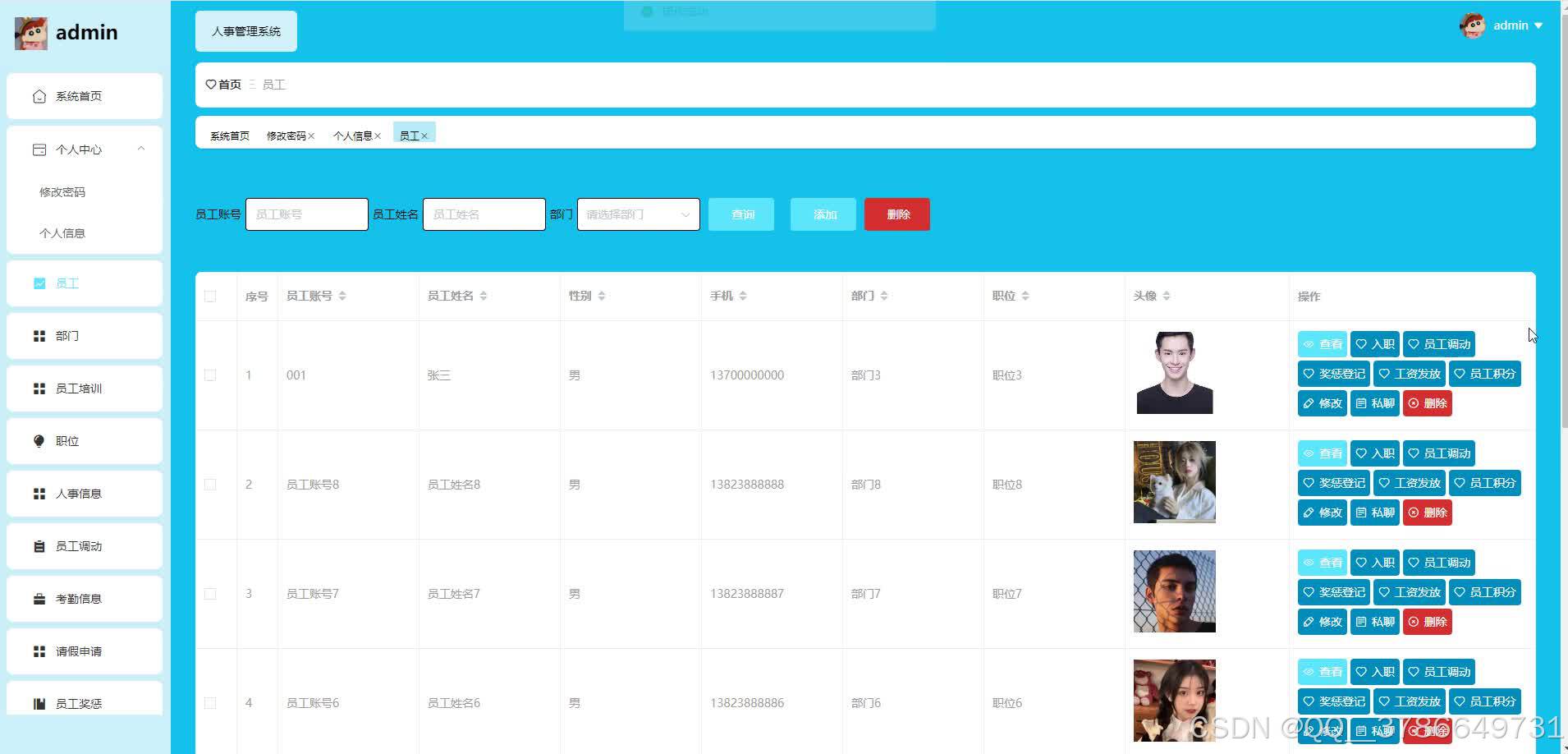The width and height of the screenshot is (1568, 754).
Task: Sort by 员工账号 column arrows
Action: pos(342,296)
